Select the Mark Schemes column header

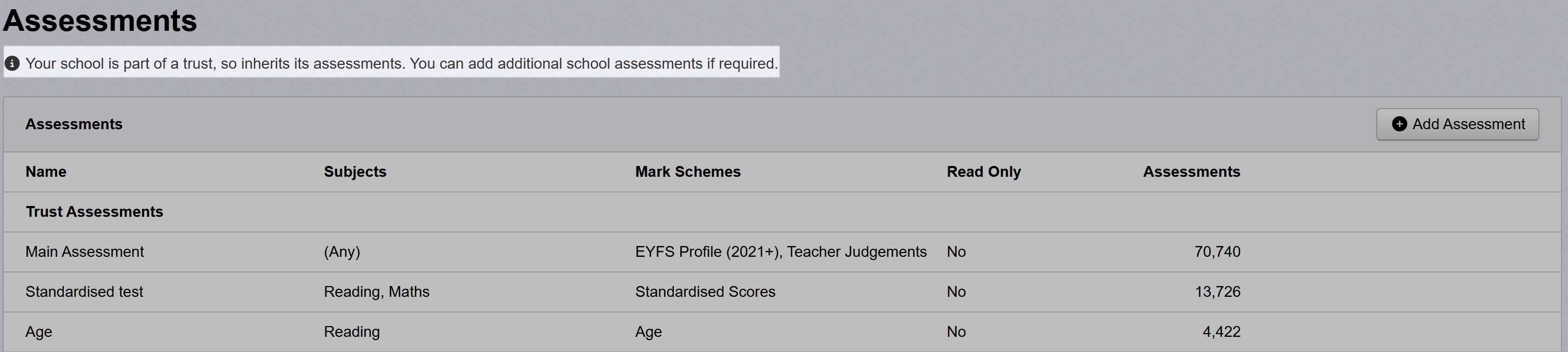[x=687, y=172]
